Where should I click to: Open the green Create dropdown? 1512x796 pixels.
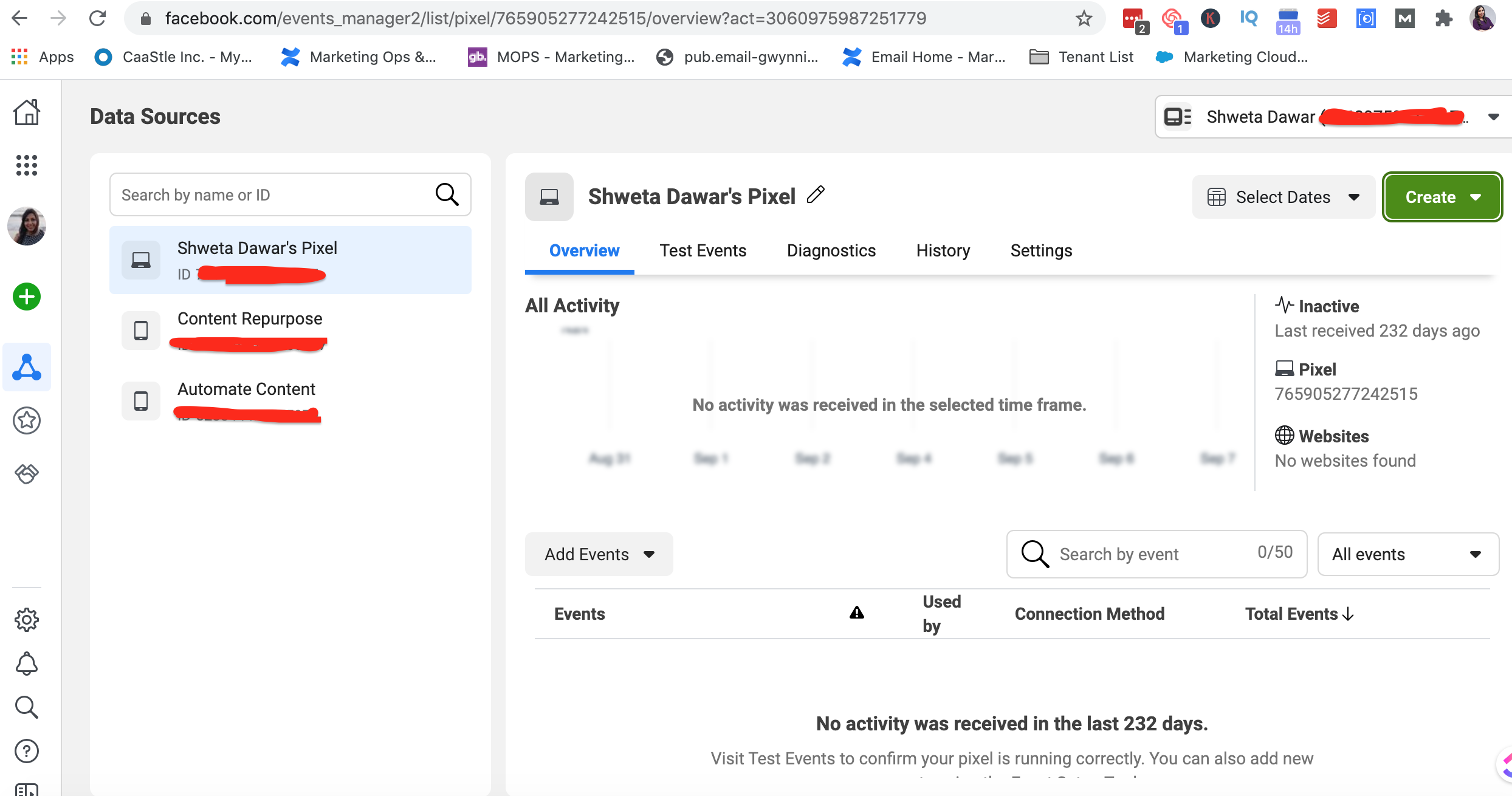1443,197
